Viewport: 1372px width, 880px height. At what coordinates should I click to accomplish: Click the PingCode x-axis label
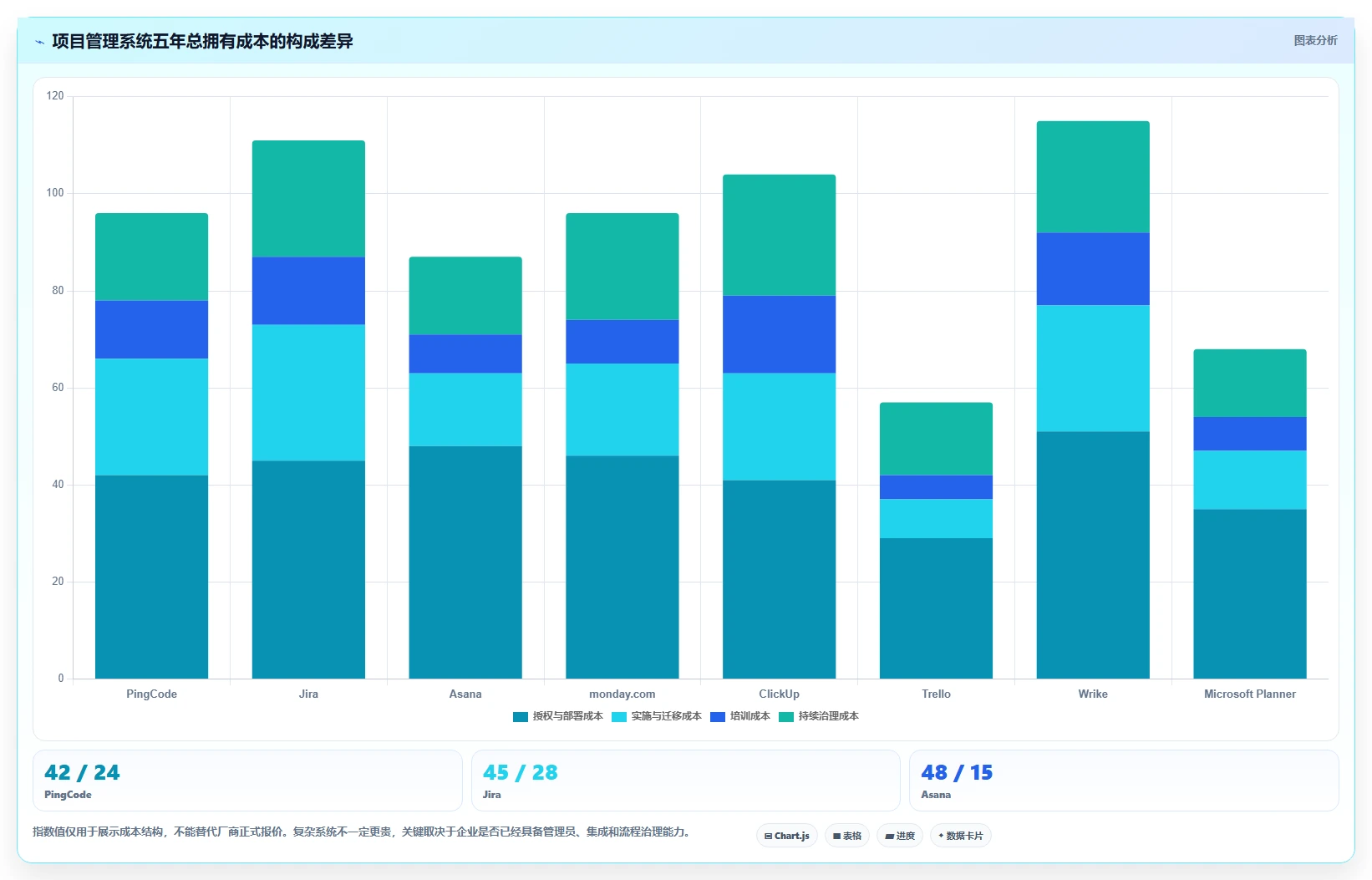pyautogui.click(x=151, y=694)
